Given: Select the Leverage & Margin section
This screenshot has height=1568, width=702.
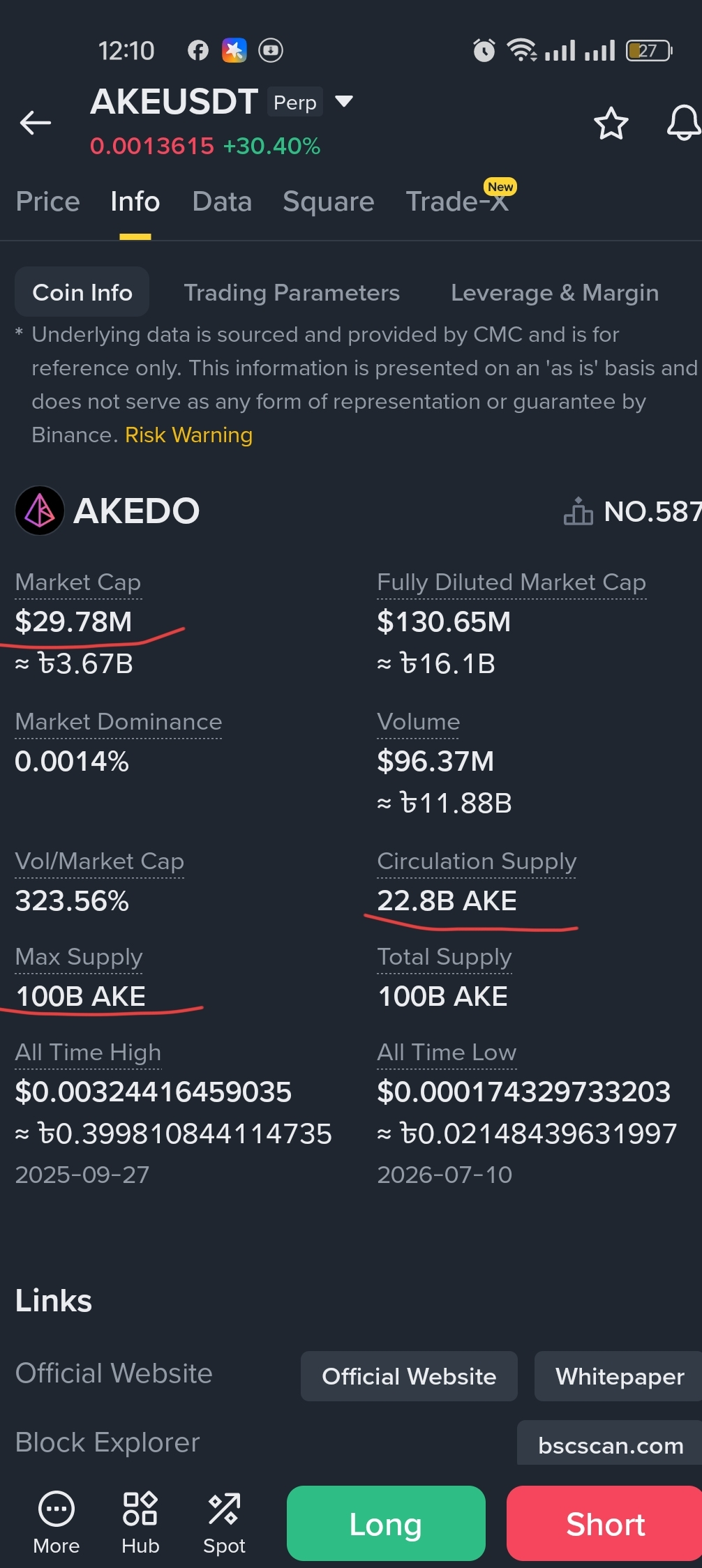Looking at the screenshot, I should point(555,292).
